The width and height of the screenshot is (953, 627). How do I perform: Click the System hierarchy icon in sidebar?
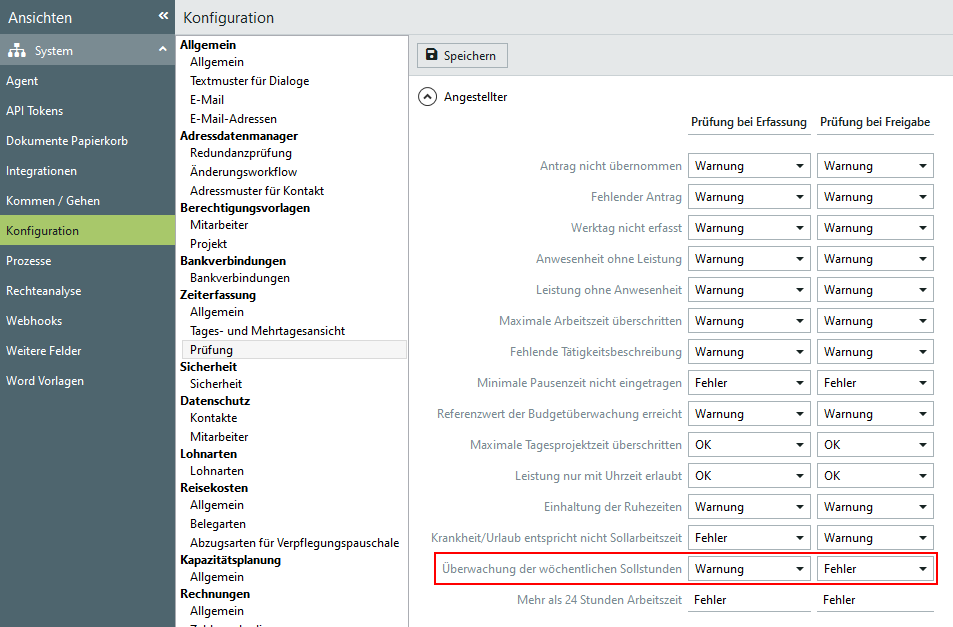click(x=16, y=51)
